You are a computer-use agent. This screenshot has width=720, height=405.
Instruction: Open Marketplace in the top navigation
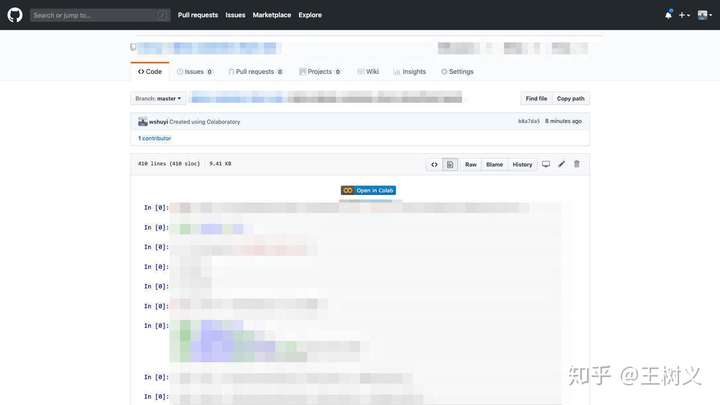point(272,15)
